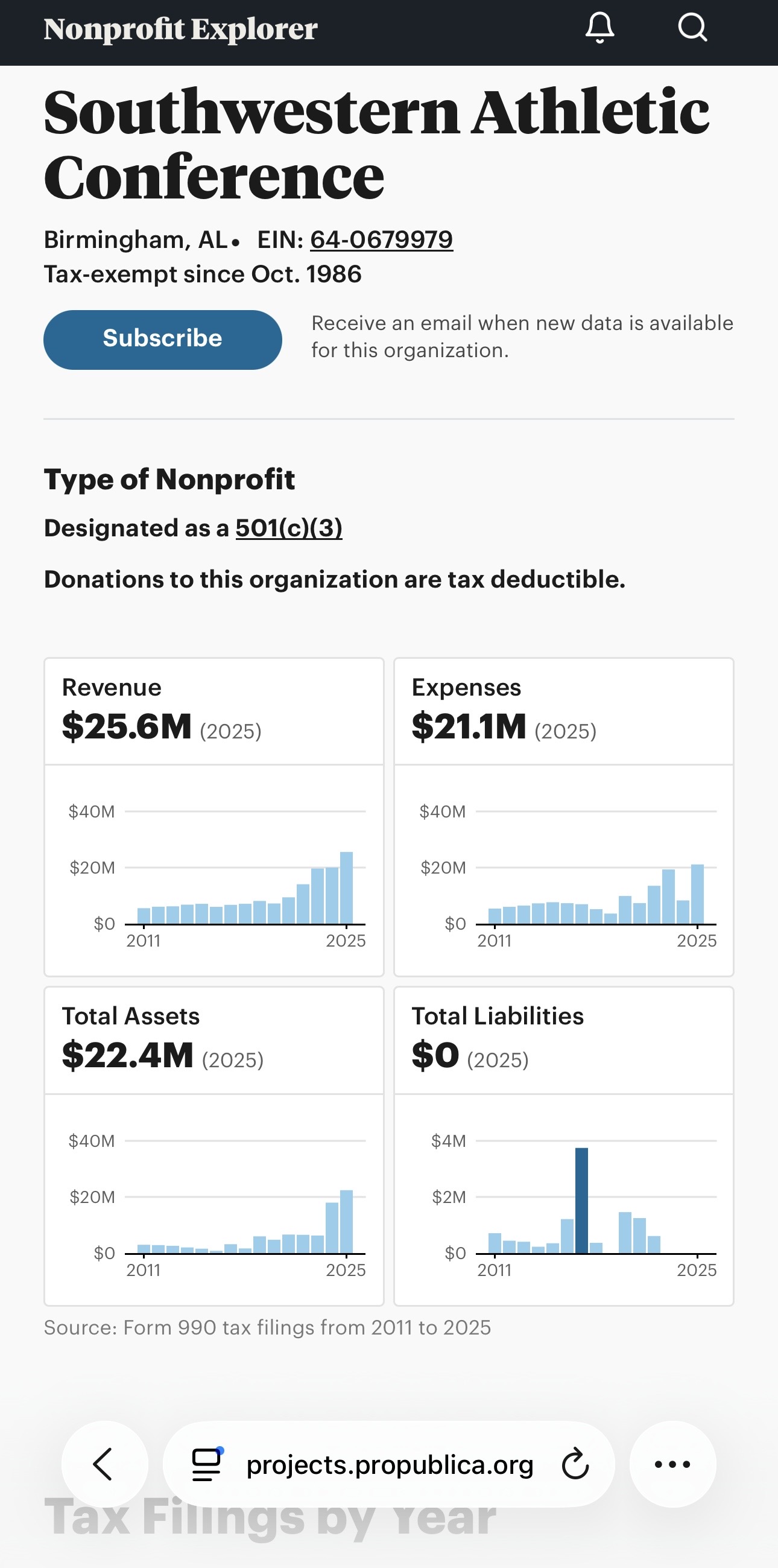Screen dimensions: 778x1568
Task: Go back with browser back arrow
Action: point(104,1464)
